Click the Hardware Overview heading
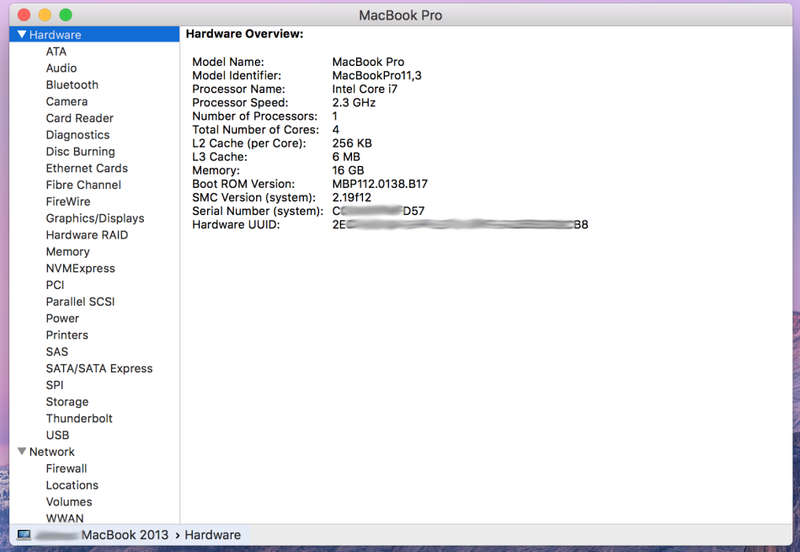The image size is (800, 552). pyautogui.click(x=244, y=34)
